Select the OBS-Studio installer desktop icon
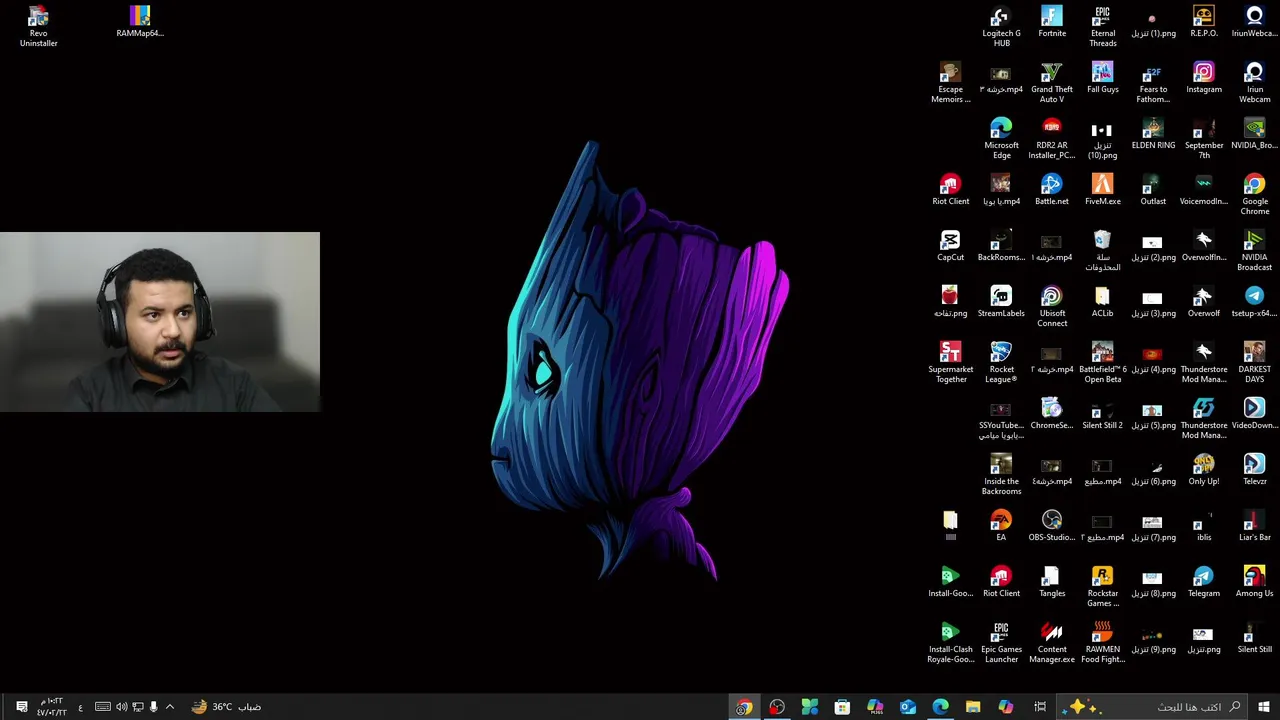Image resolution: width=1280 pixels, height=720 pixels. [x=1052, y=526]
